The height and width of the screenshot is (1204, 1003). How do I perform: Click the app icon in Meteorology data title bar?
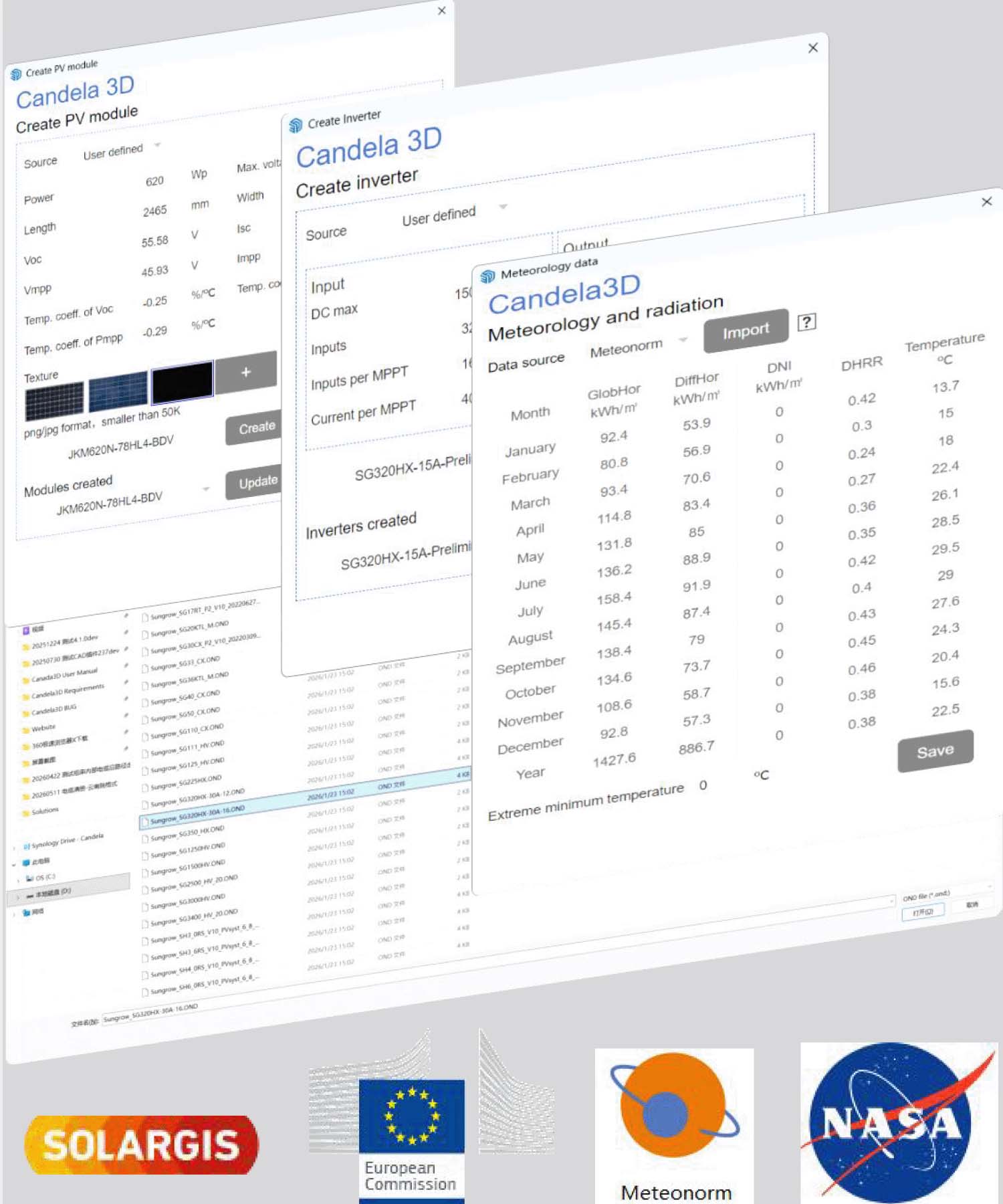point(487,276)
